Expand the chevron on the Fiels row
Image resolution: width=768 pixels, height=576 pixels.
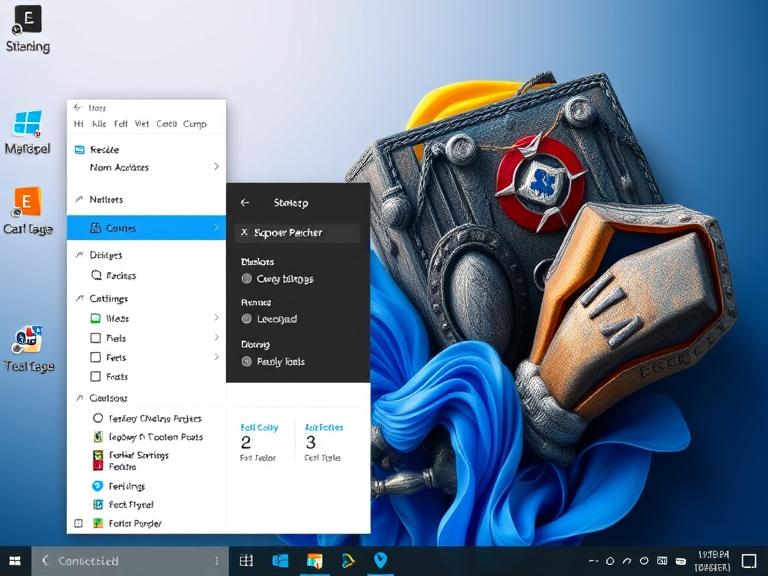[x=216, y=337]
